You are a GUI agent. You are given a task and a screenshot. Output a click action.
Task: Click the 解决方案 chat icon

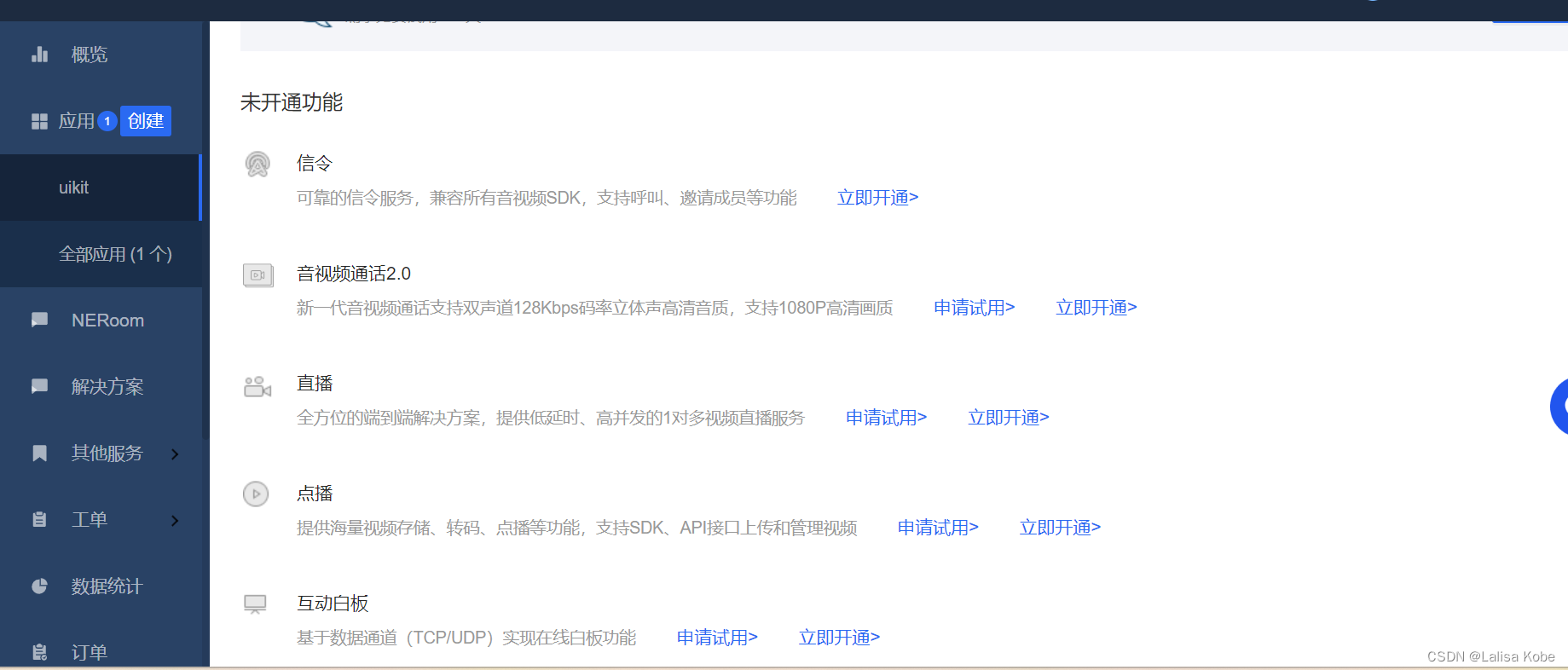(x=39, y=387)
